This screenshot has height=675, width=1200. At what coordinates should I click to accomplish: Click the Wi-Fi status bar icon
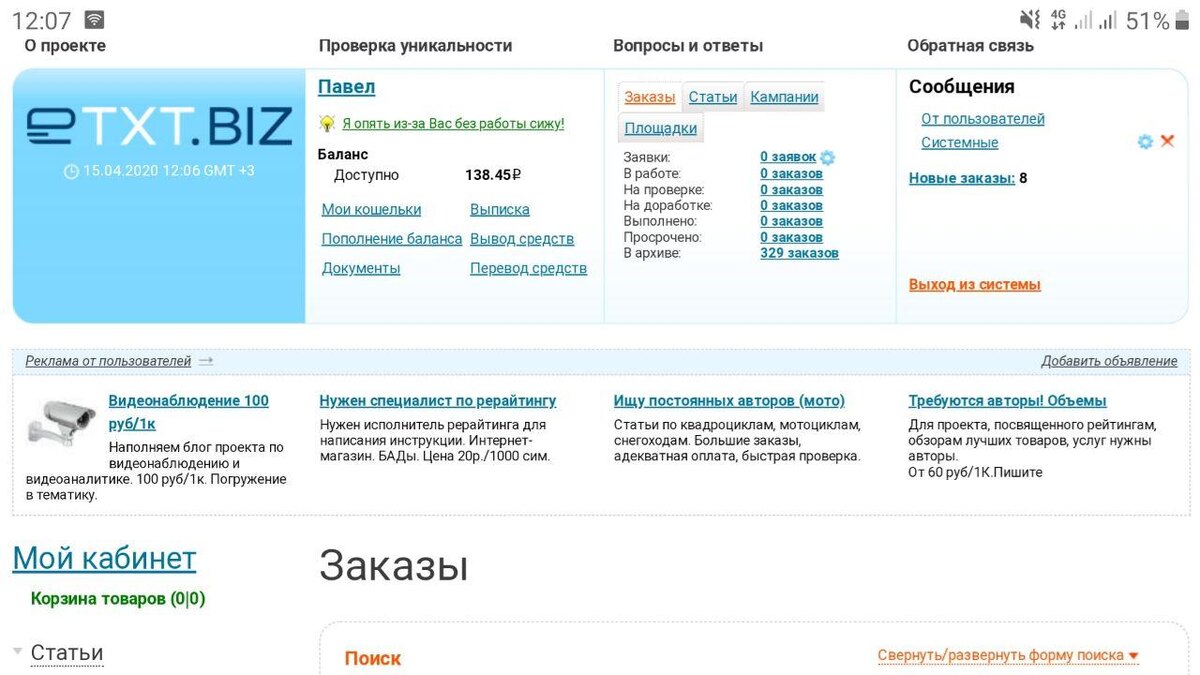pyautogui.click(x=95, y=20)
